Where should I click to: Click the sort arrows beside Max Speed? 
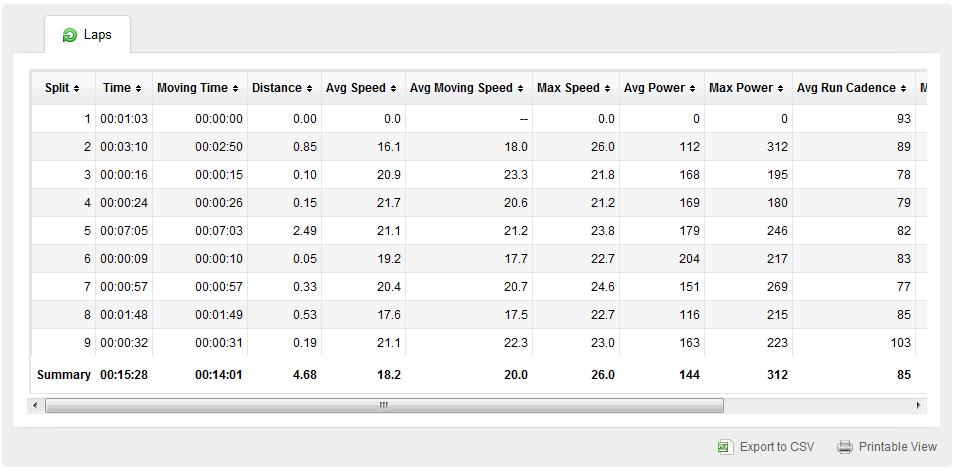click(x=607, y=88)
